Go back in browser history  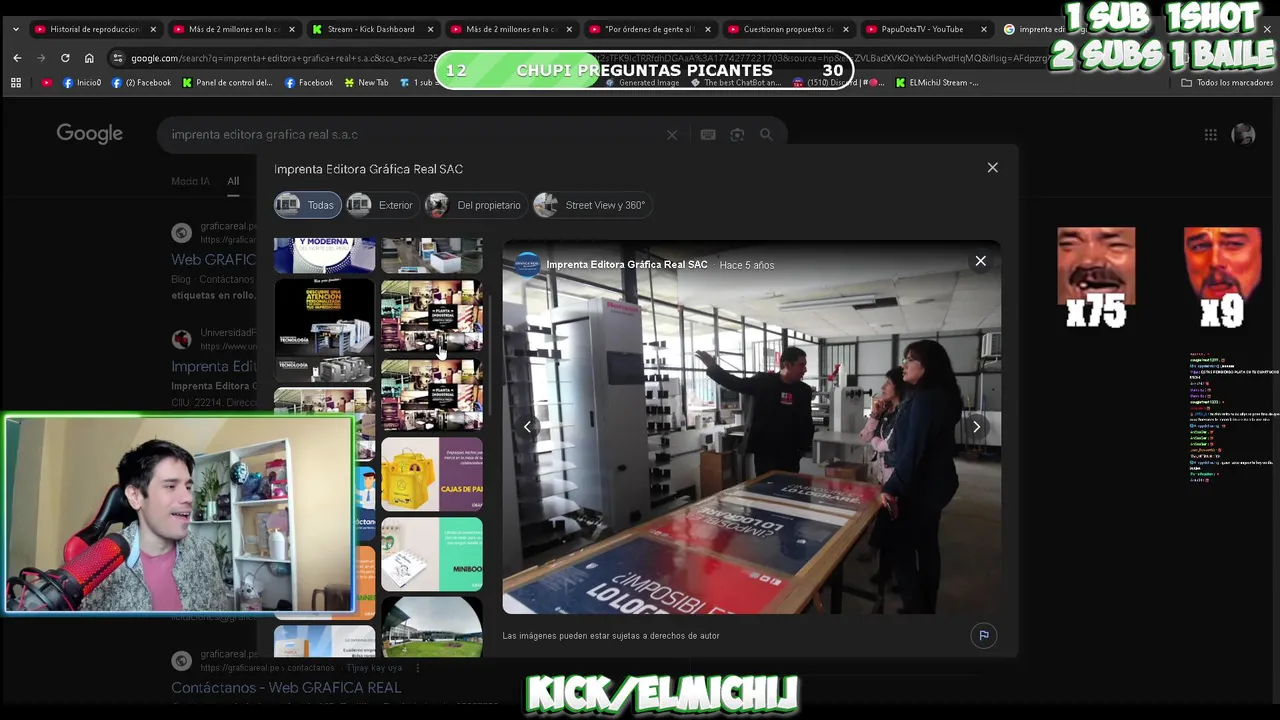coord(17,58)
